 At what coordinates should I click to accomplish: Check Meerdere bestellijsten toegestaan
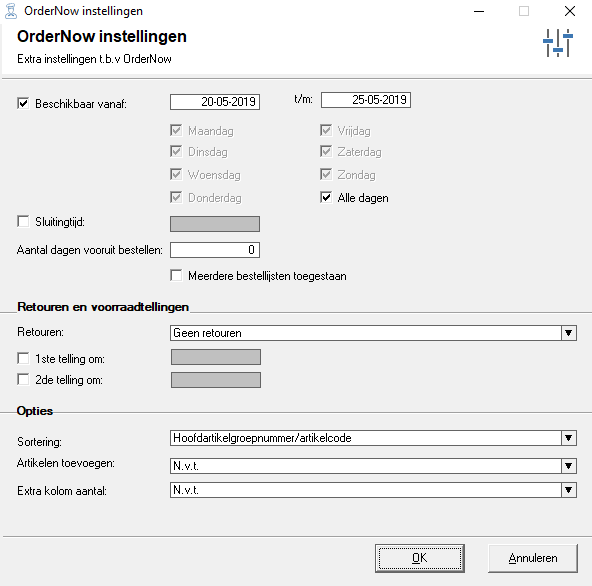coord(176,275)
